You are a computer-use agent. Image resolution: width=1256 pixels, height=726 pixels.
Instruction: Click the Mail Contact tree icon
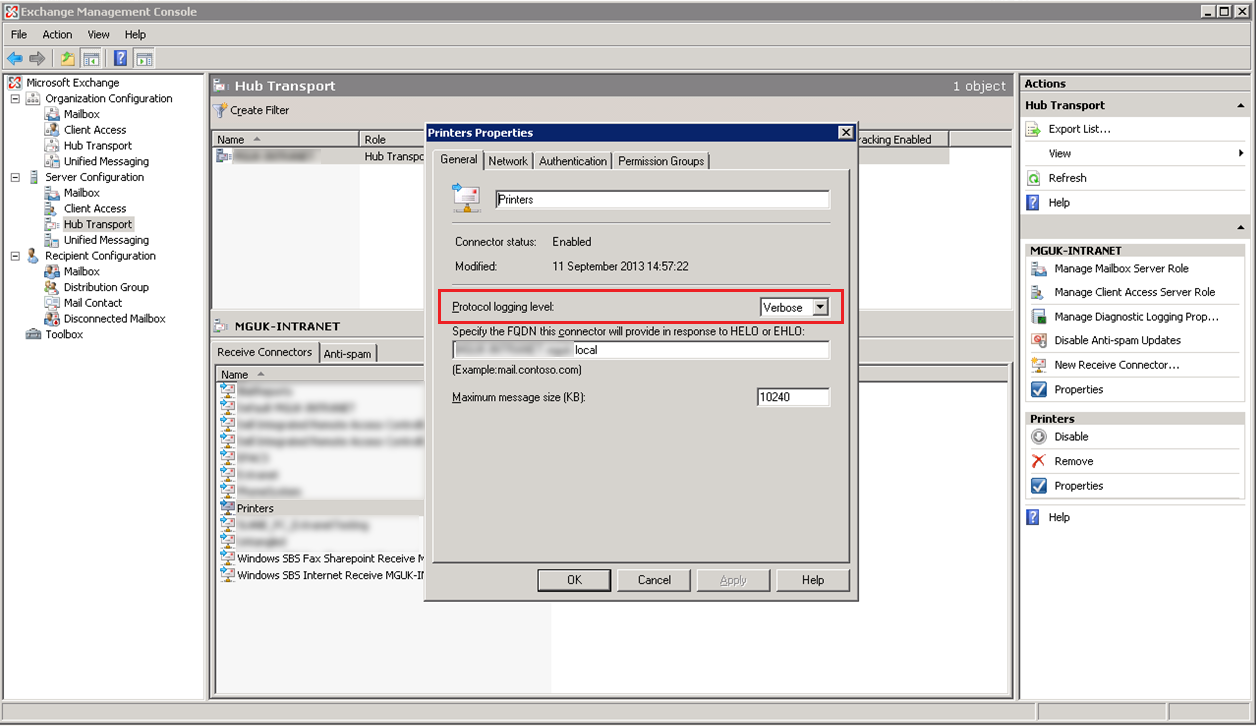[53, 303]
